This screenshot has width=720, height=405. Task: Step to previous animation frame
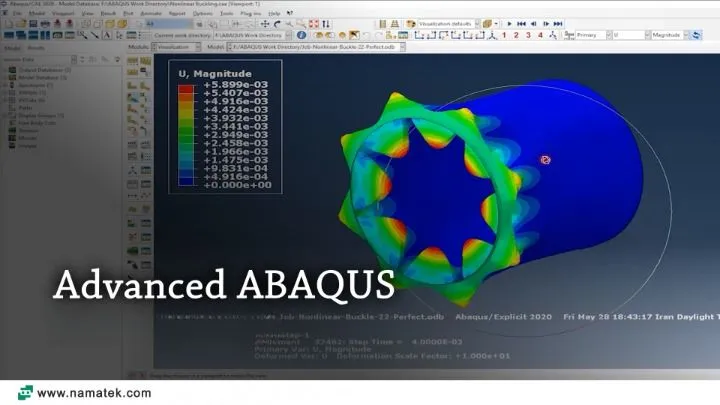[x=534, y=23]
